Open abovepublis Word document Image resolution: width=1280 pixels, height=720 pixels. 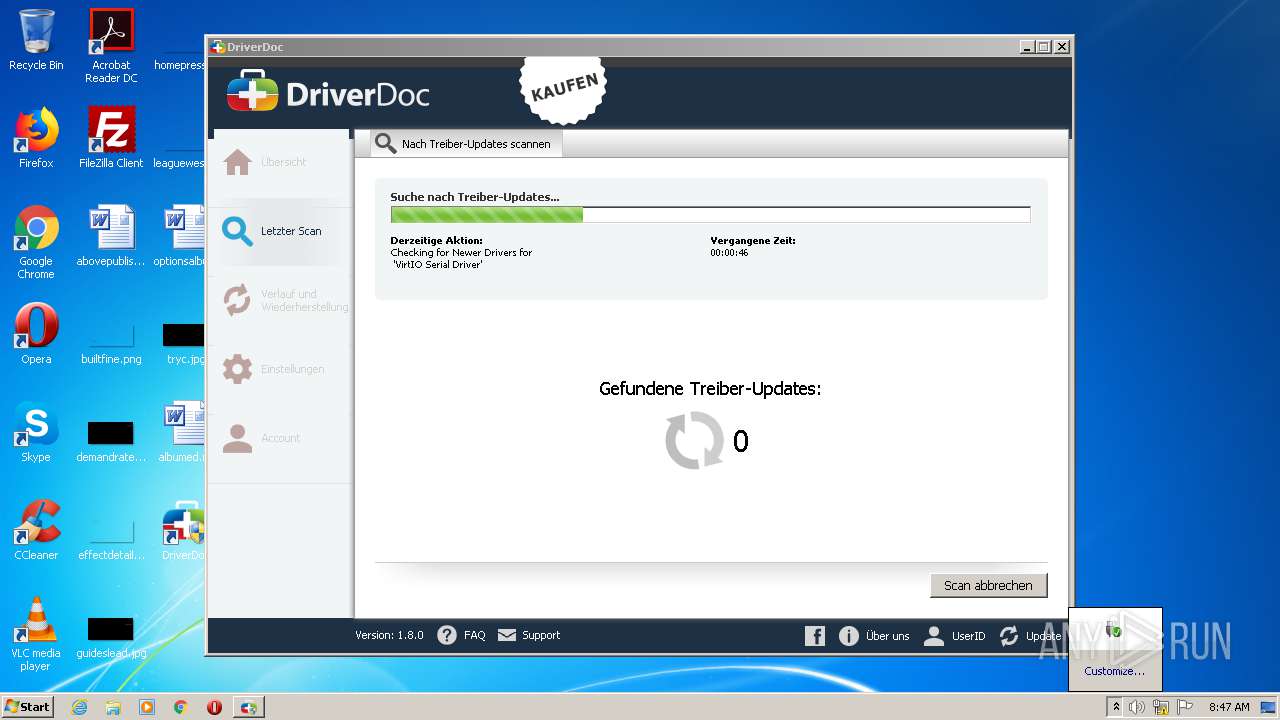[x=111, y=236]
